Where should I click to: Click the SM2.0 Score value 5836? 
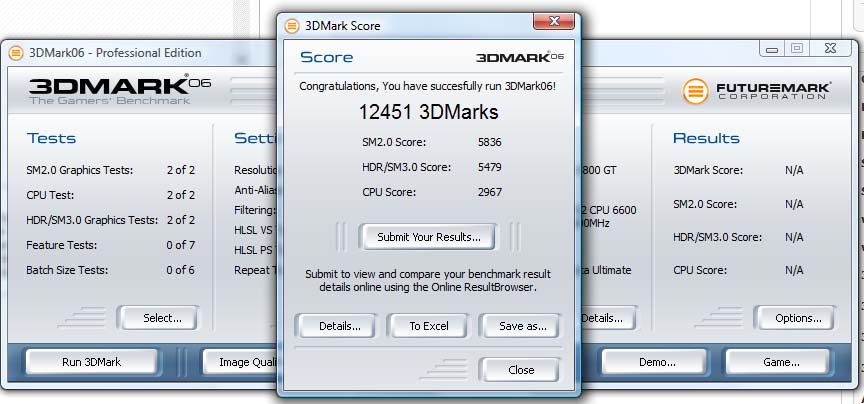[489, 142]
